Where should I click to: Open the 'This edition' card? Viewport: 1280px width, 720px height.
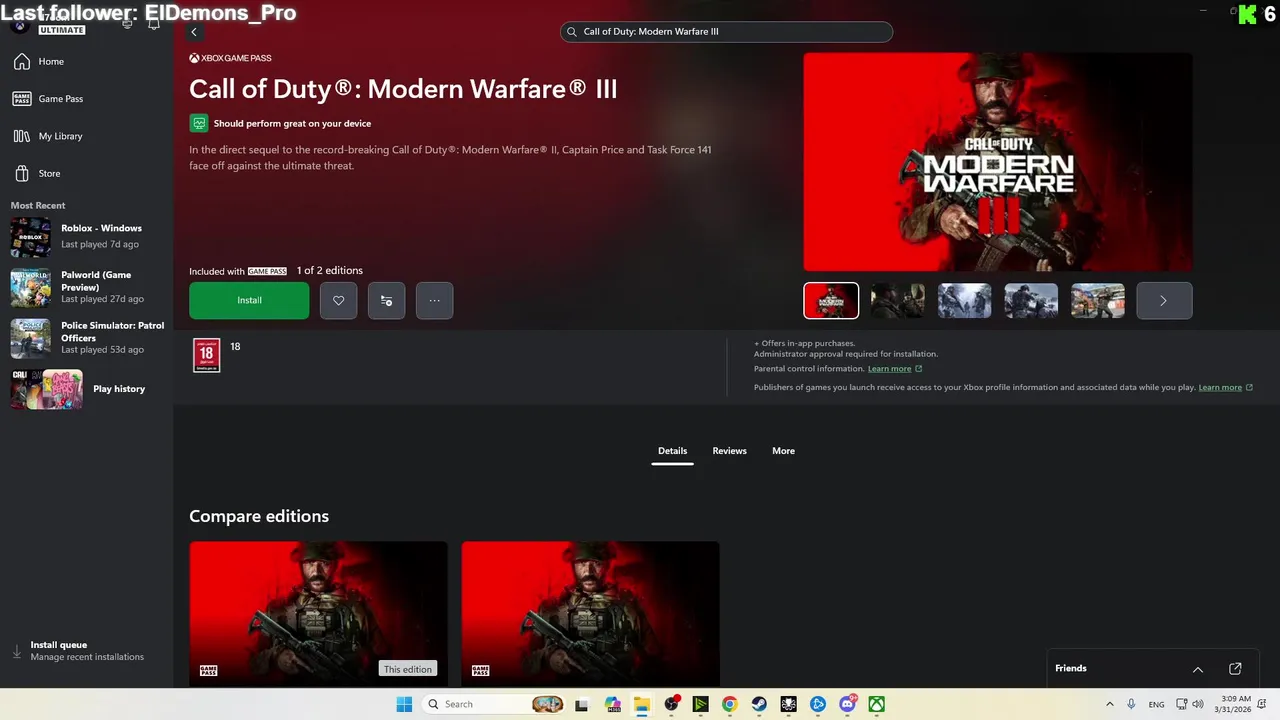318,614
